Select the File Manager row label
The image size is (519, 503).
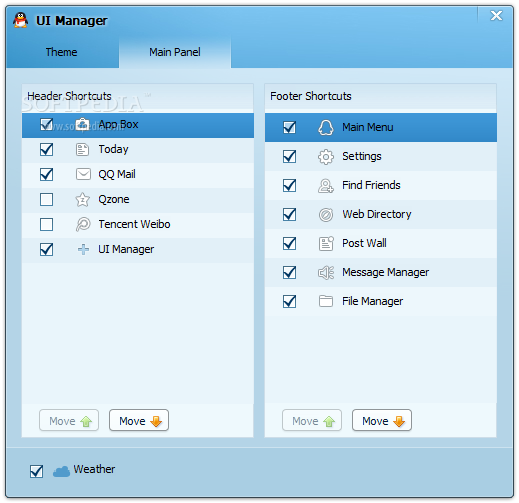373,301
